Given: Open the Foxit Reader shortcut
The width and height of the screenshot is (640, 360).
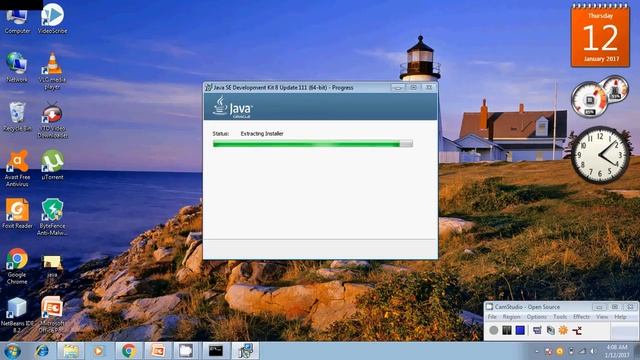Looking at the screenshot, I should coord(17,213).
